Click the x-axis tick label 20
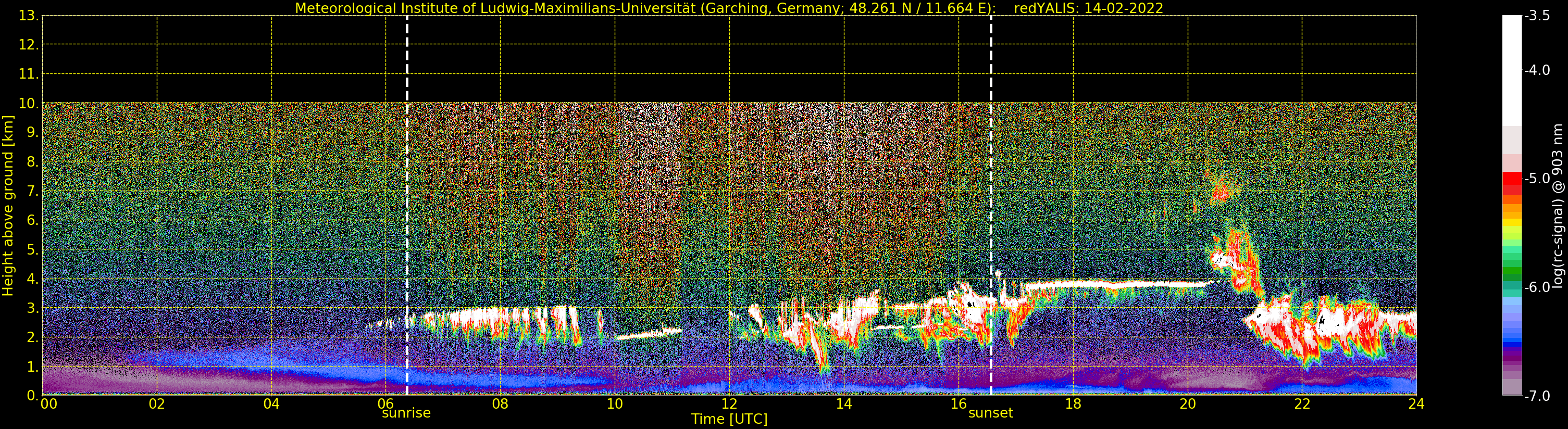 1188,404
